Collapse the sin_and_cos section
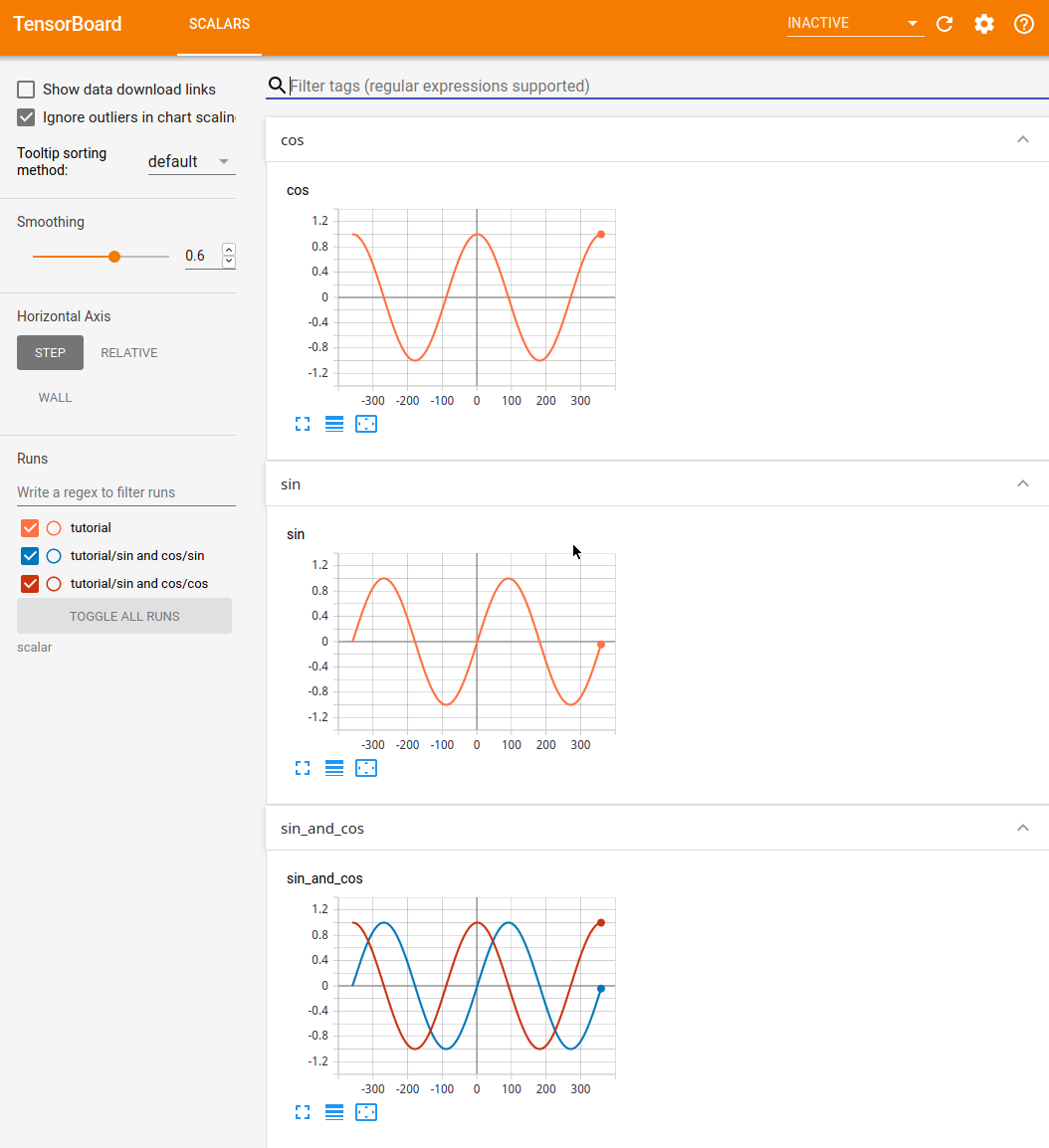Image resolution: width=1049 pixels, height=1148 pixels. tap(1022, 827)
